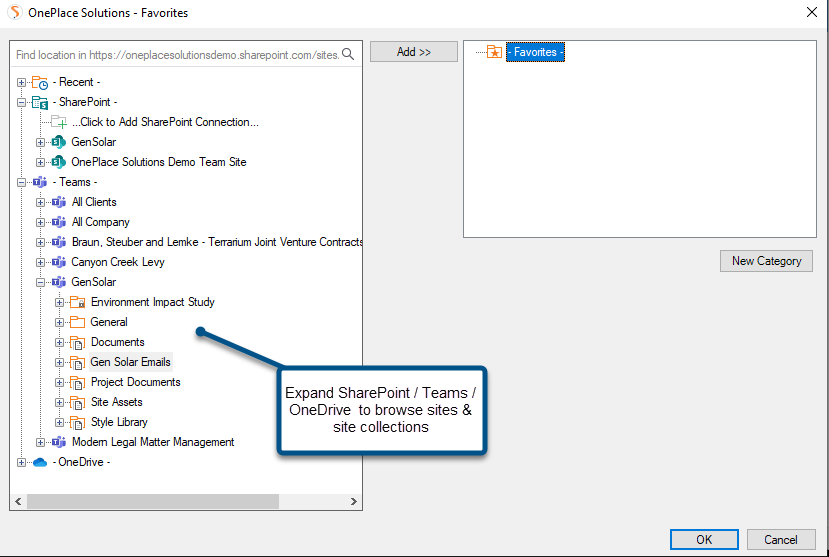This screenshot has width=829, height=557.
Task: Select the Favorites category label
Action: tap(535, 52)
